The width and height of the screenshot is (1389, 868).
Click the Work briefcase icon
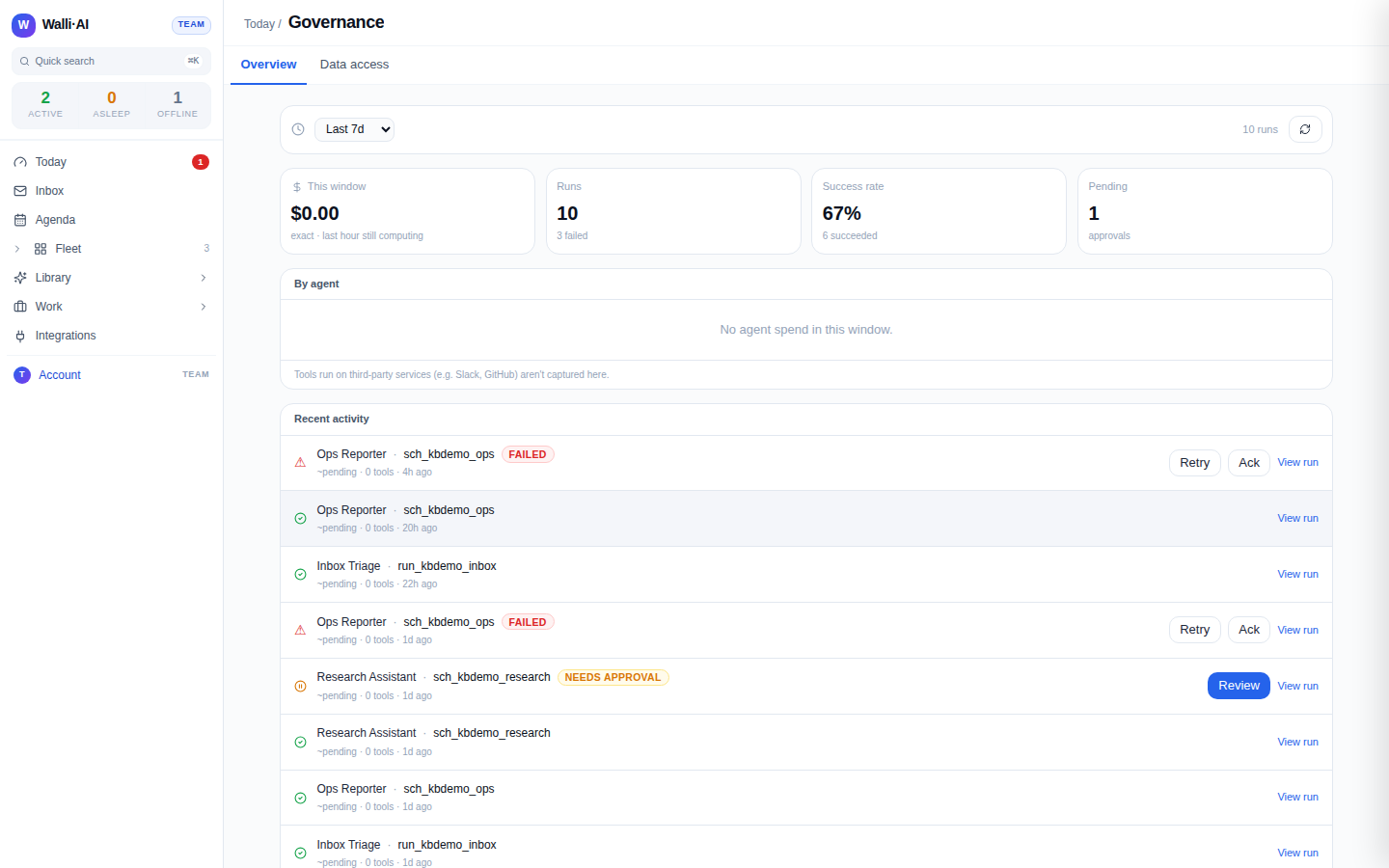point(20,307)
